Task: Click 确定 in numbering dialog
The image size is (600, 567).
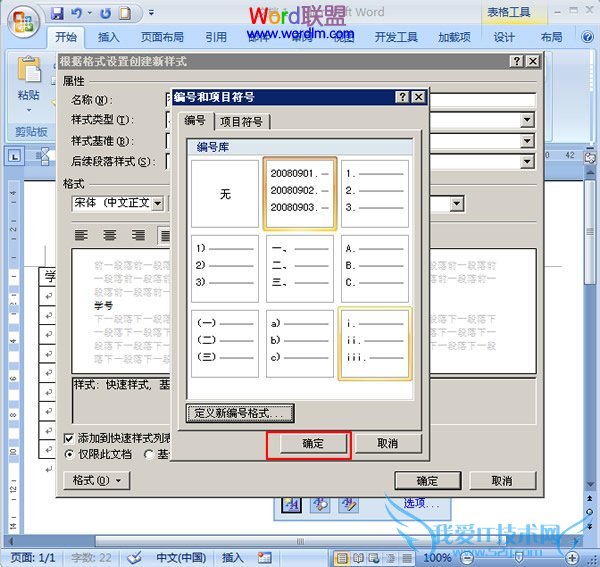Action: tap(313, 444)
